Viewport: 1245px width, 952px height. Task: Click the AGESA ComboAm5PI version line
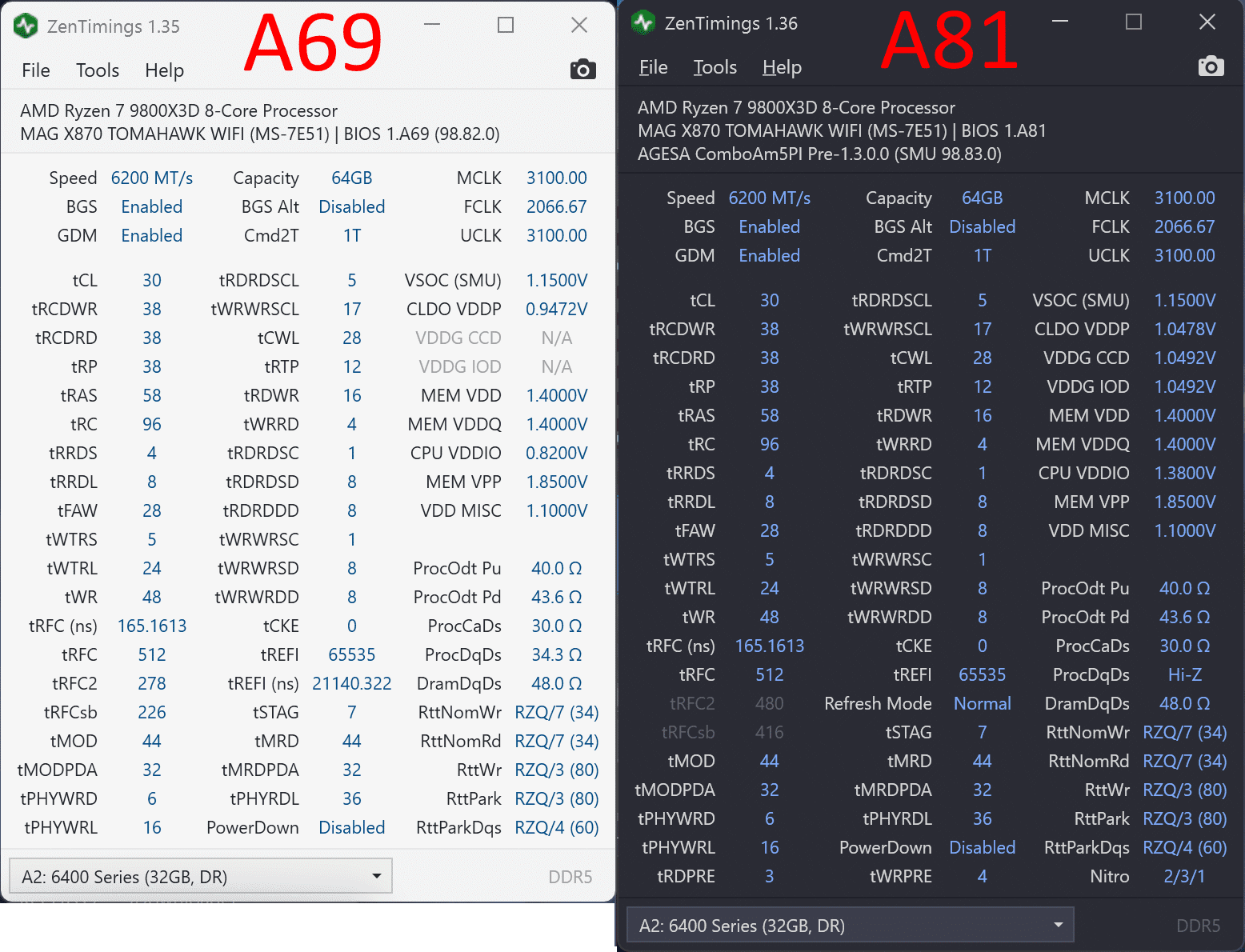point(819,154)
